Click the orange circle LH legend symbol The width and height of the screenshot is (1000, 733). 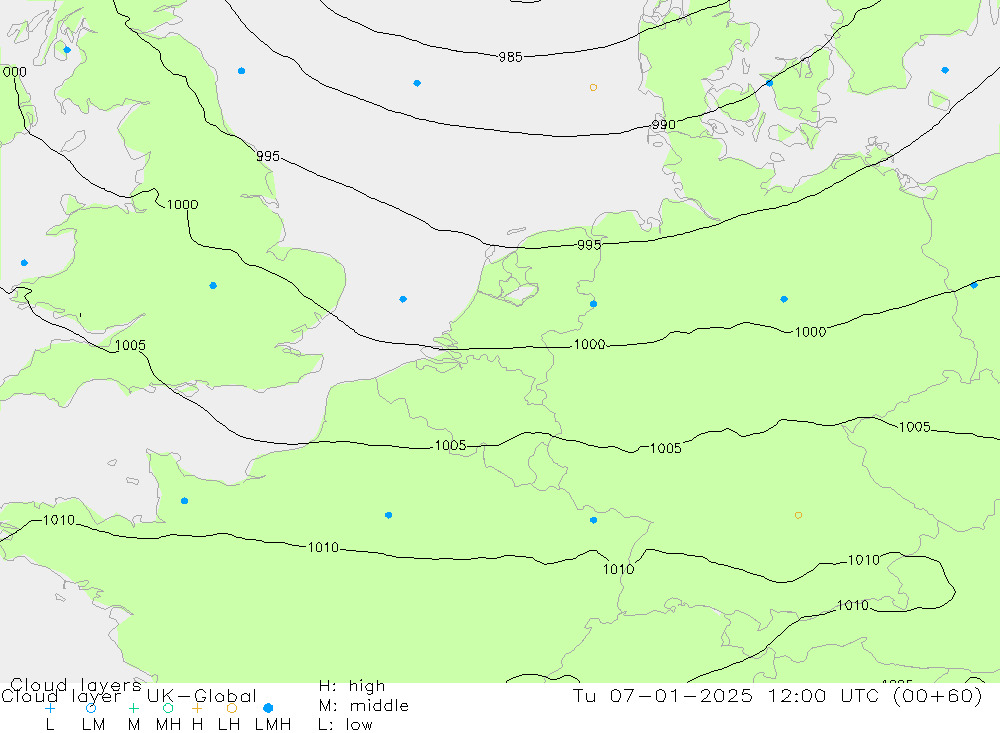point(232,708)
